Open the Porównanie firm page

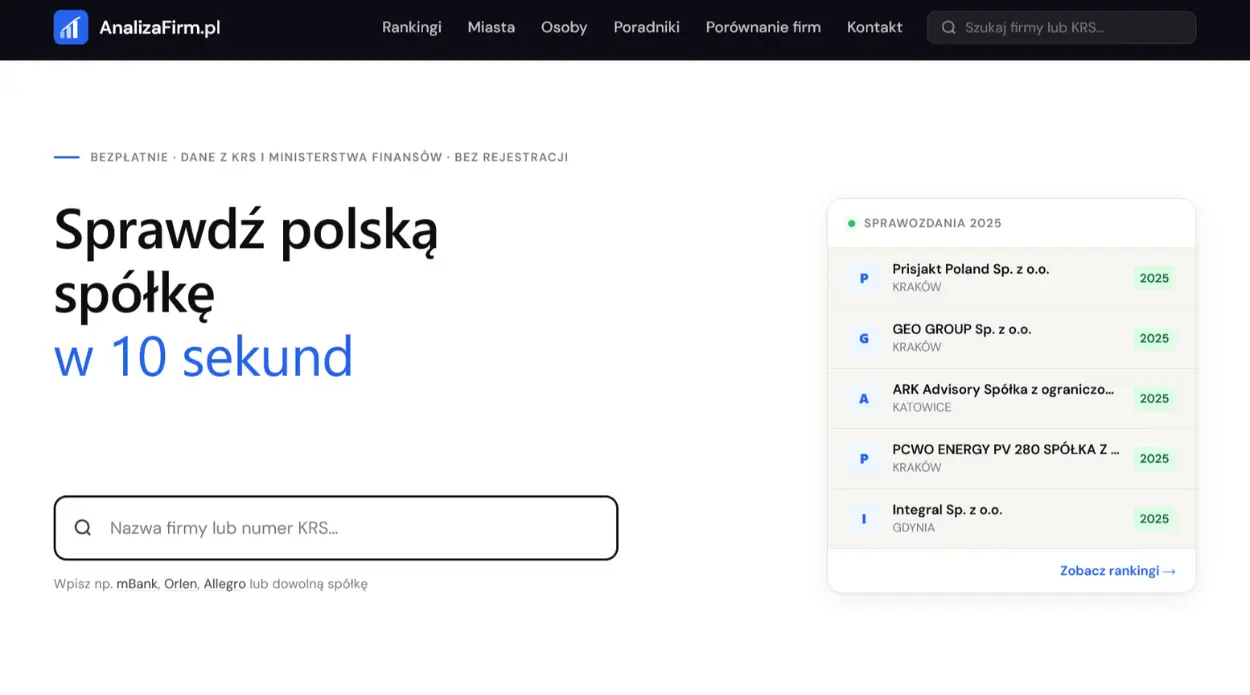(763, 27)
